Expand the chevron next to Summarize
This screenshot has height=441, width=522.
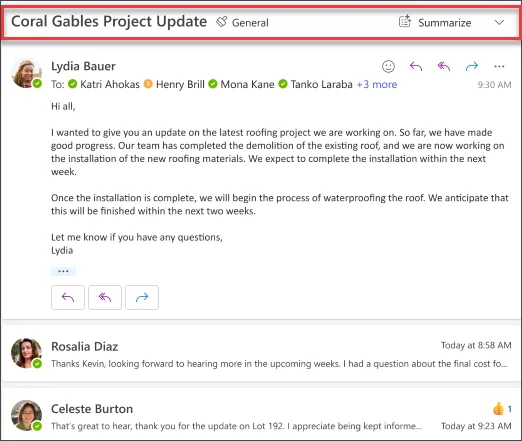pyautogui.click(x=499, y=23)
